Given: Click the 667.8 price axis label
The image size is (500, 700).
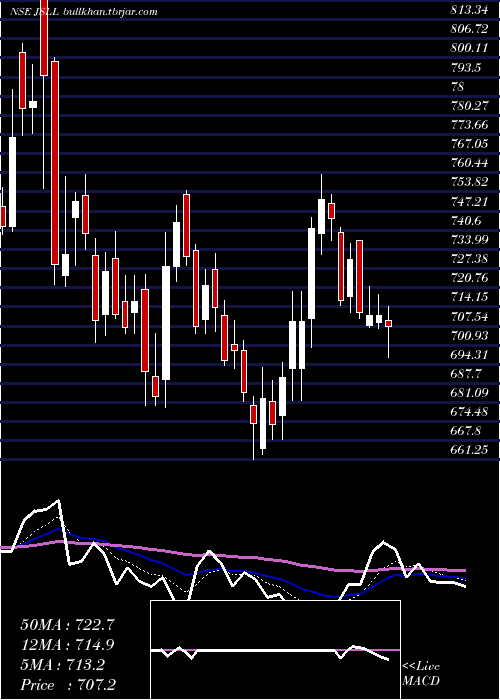Looking at the screenshot, I should [x=466, y=431].
